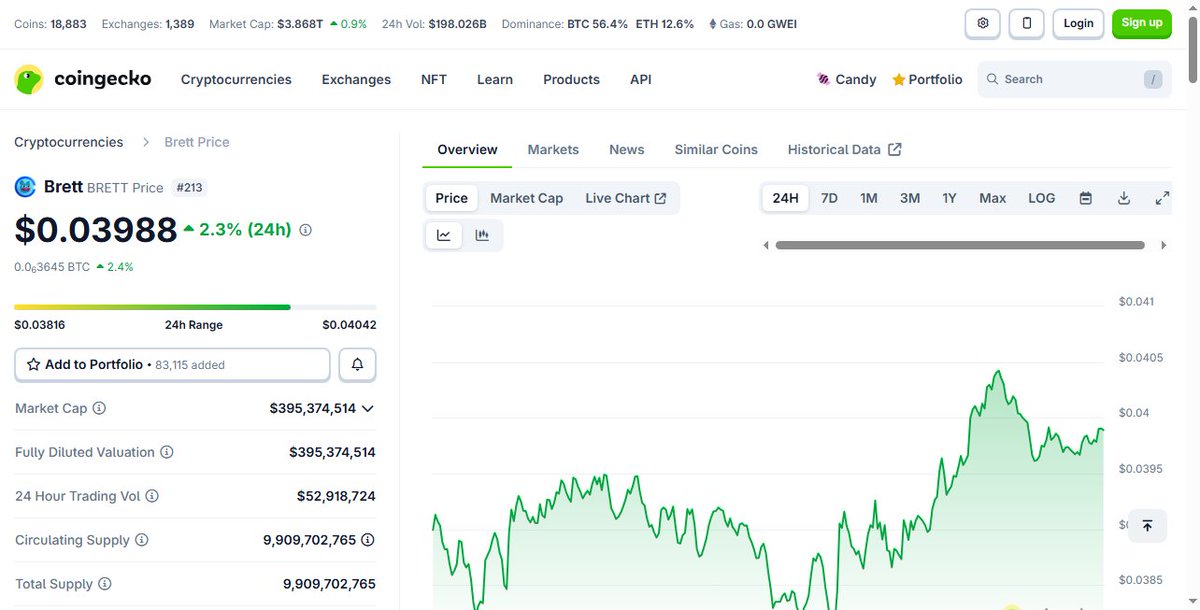The height and width of the screenshot is (610, 1200).
Task: Click Add to Portfolio button
Action: 172,365
